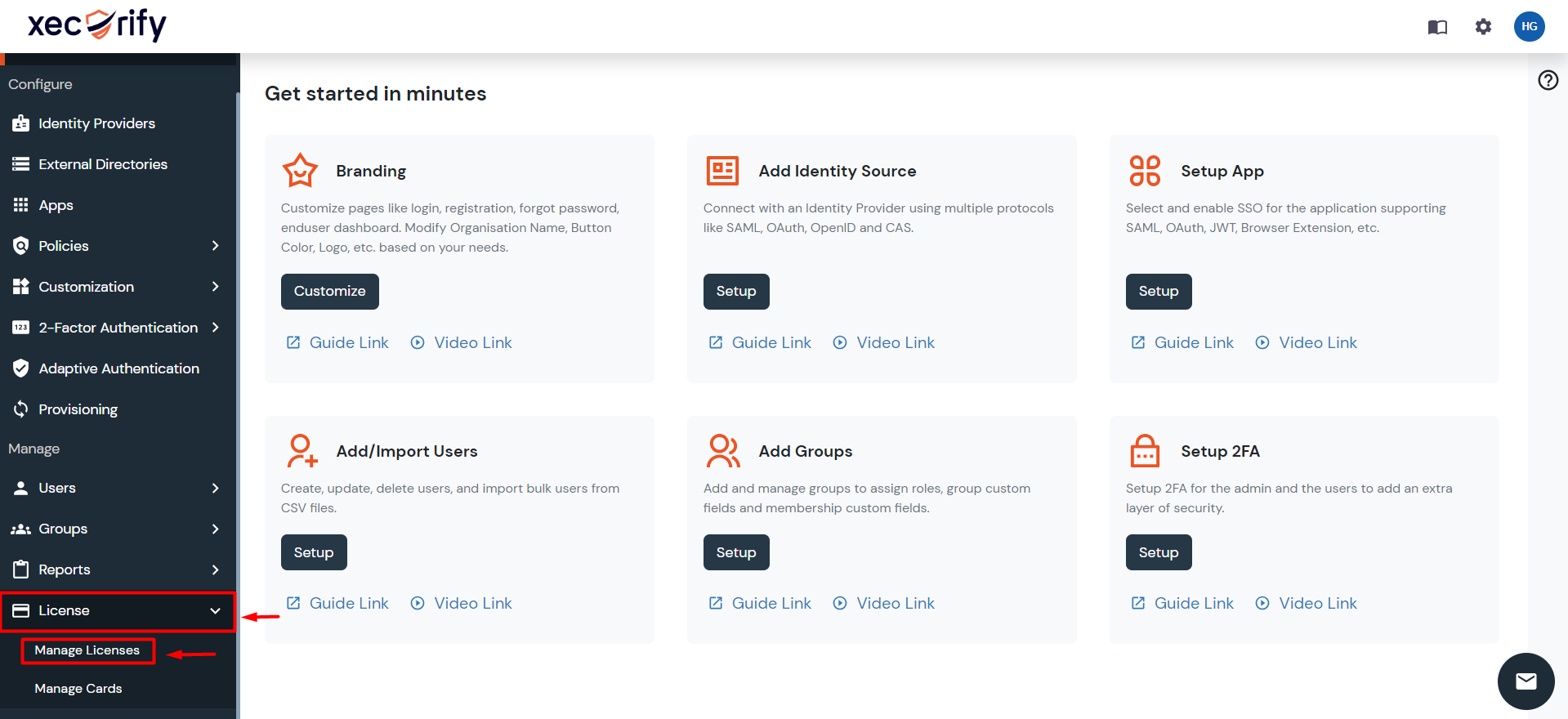Click the External Directories sidebar icon
1568x719 pixels.
(21, 164)
